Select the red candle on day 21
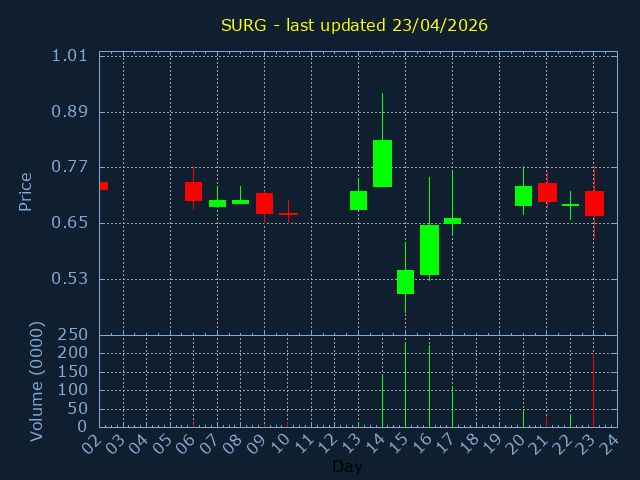This screenshot has height=480, width=640. [x=547, y=192]
